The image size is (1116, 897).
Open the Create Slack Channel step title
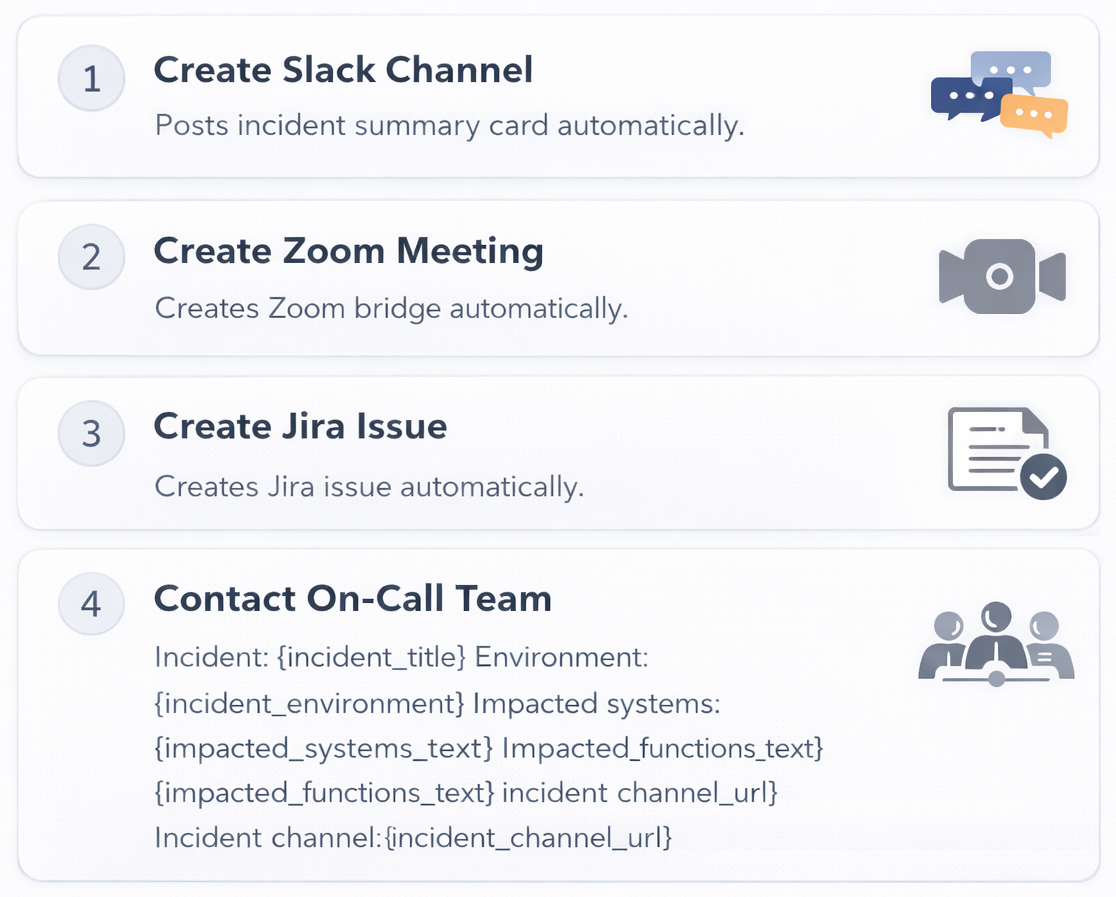click(343, 70)
